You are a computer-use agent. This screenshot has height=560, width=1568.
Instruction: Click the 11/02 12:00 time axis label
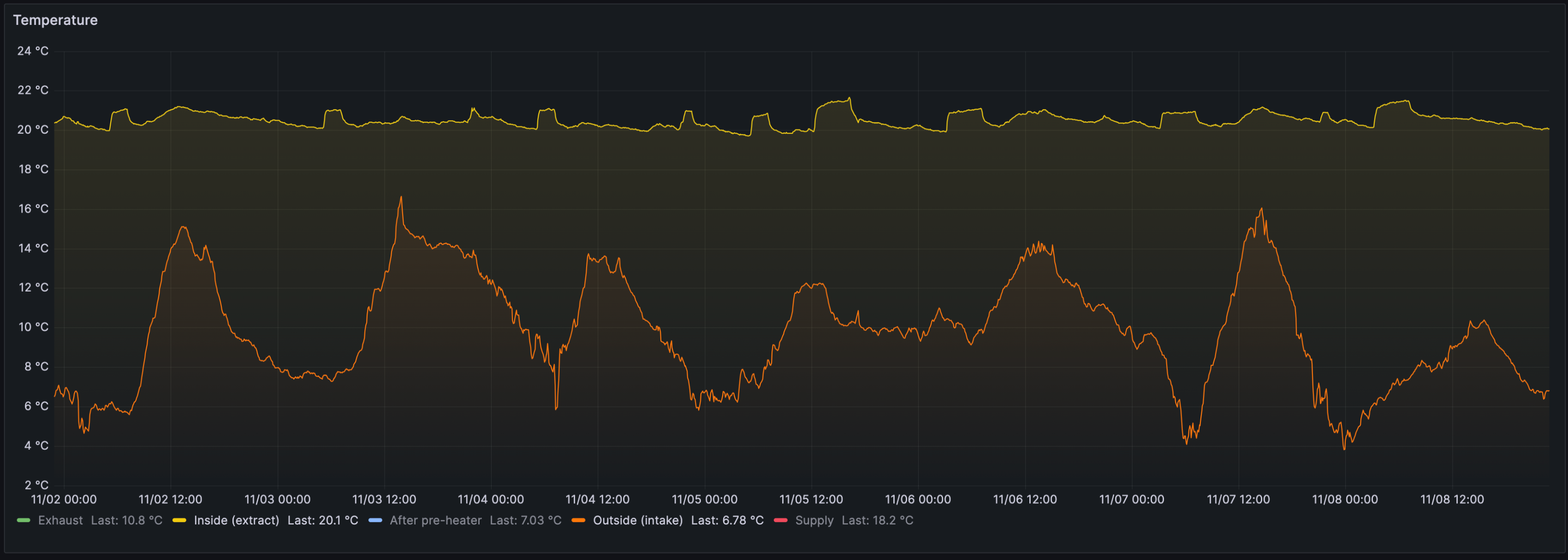(x=171, y=500)
